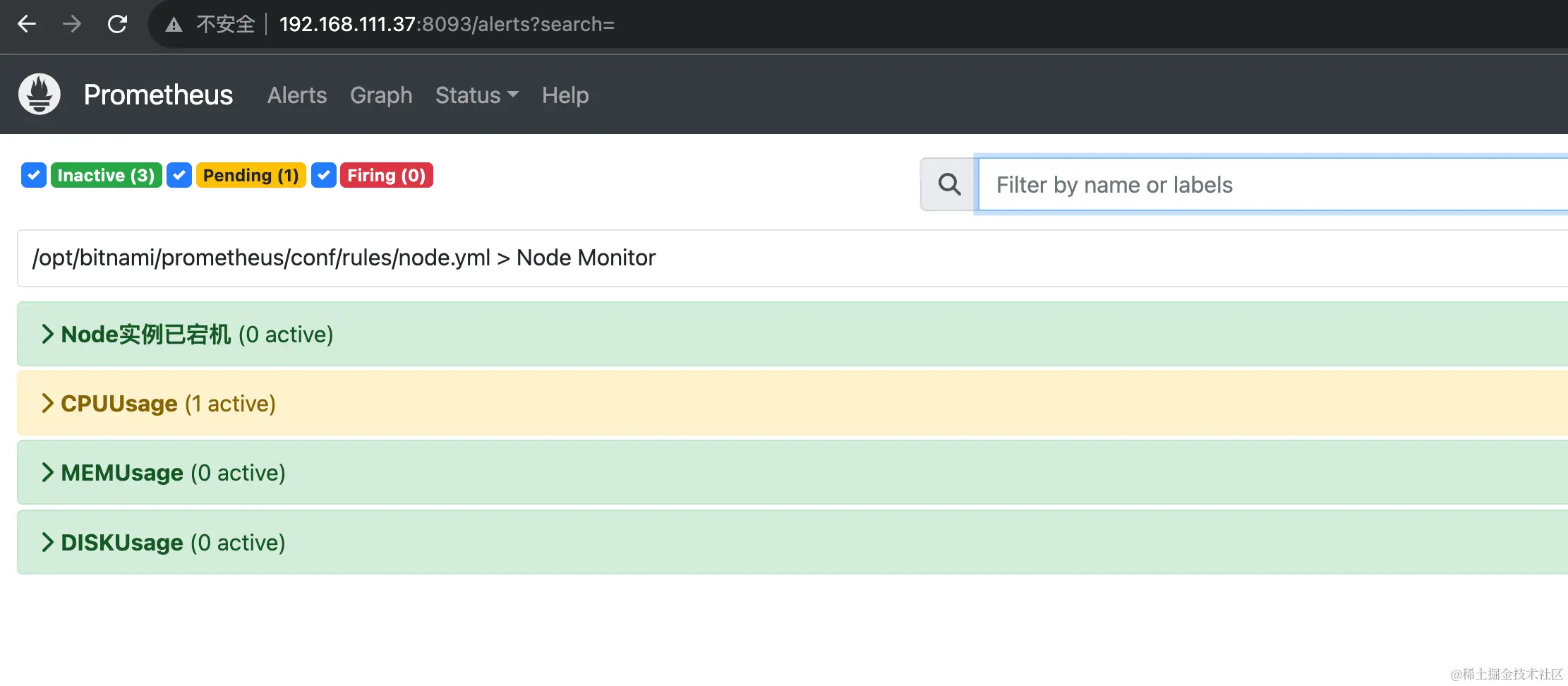Click the 不安全 security label
This screenshot has width=1568, height=686.
pyautogui.click(x=225, y=25)
